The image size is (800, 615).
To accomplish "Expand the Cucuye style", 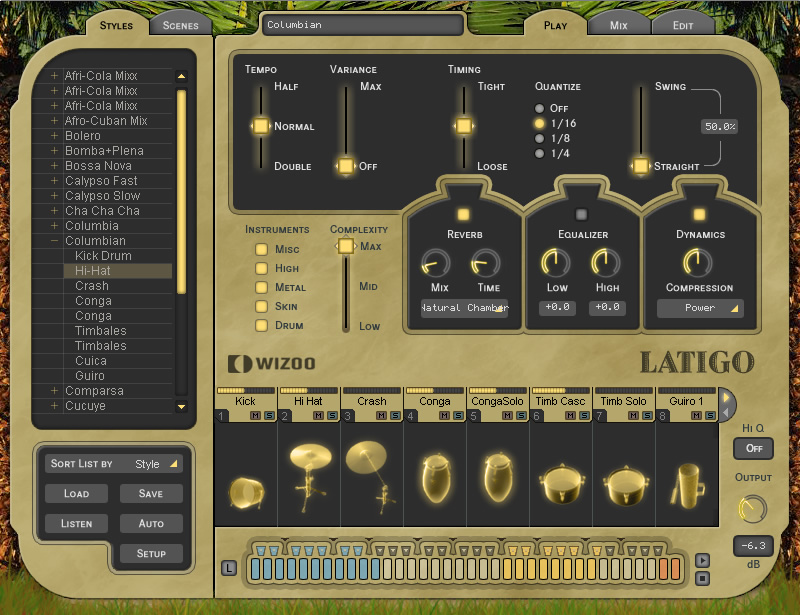I will 54,406.
